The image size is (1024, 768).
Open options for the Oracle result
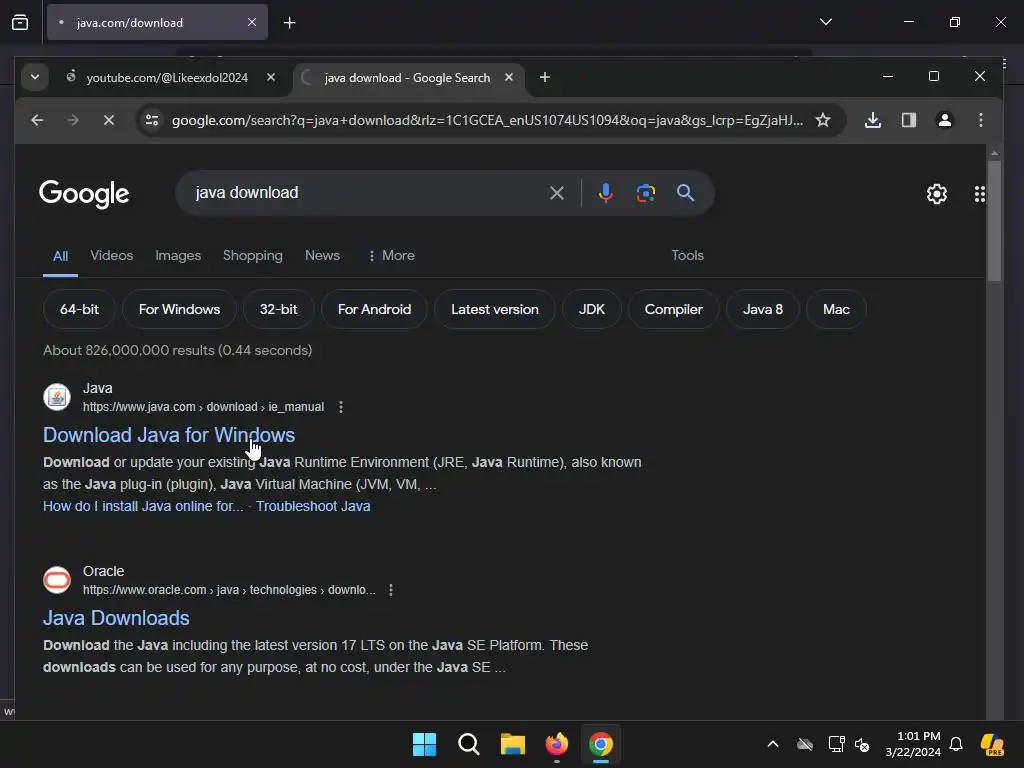tap(391, 590)
